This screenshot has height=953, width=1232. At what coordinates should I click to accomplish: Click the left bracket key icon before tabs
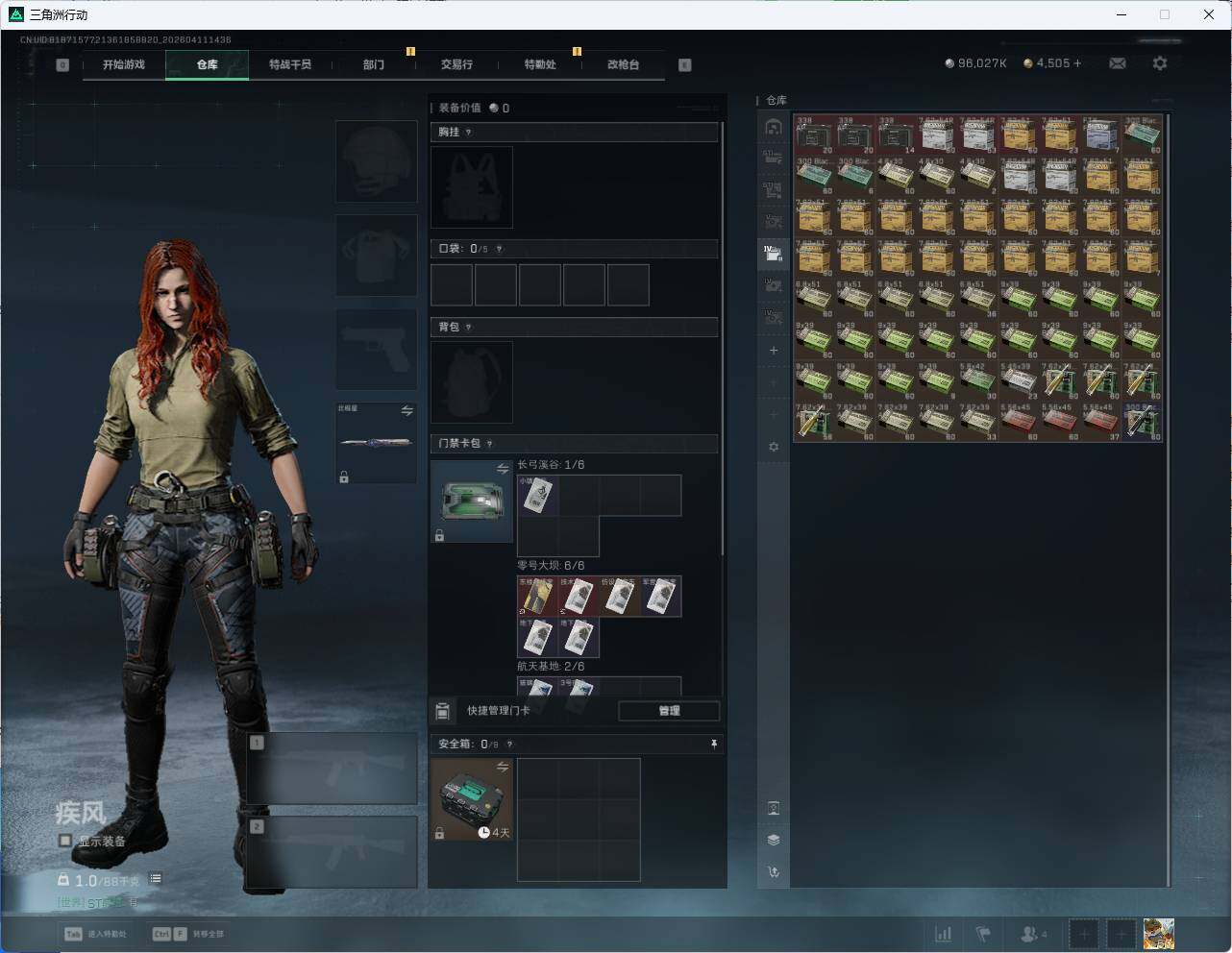point(62,65)
